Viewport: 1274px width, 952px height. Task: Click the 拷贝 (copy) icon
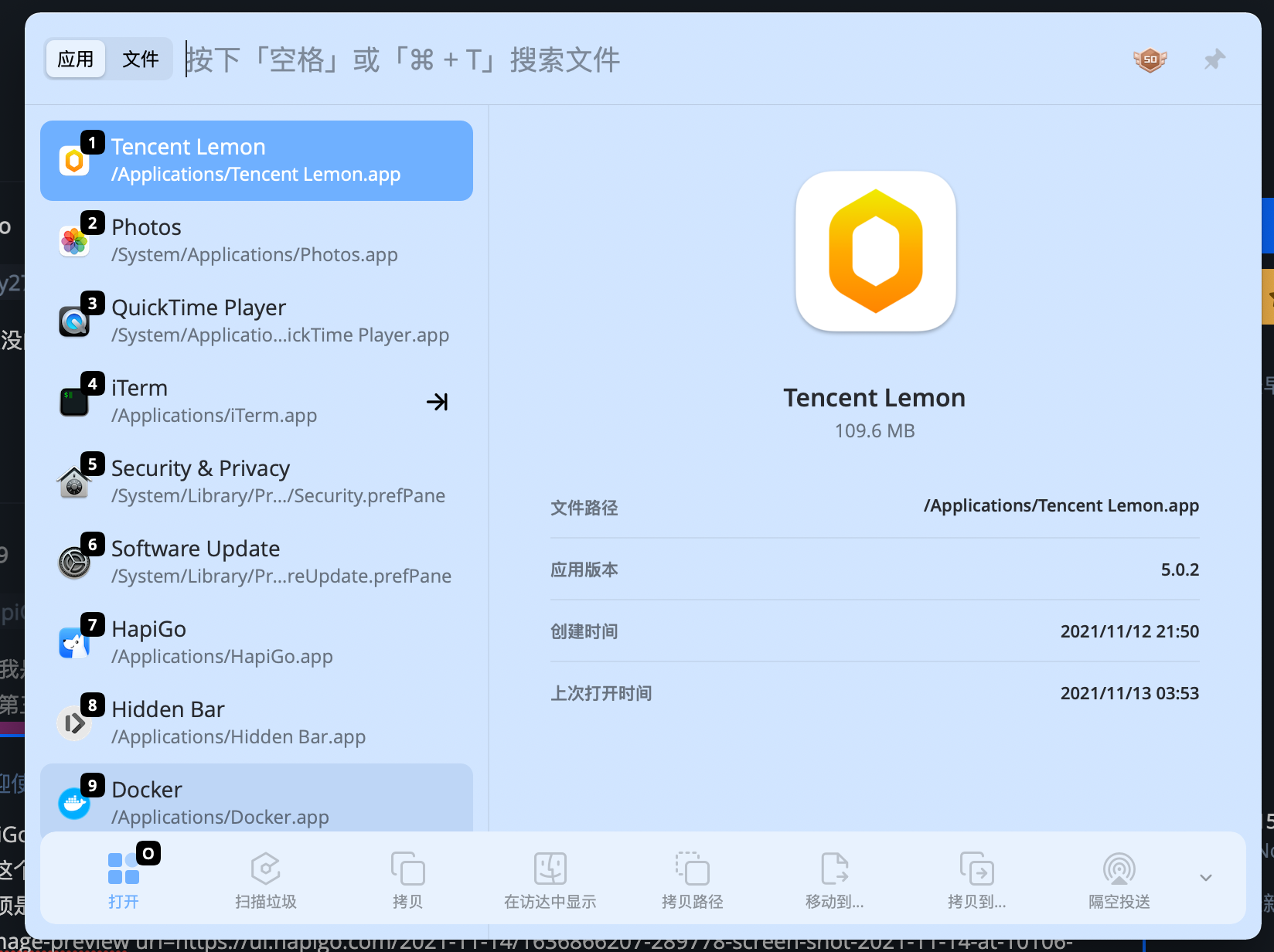[x=408, y=869]
